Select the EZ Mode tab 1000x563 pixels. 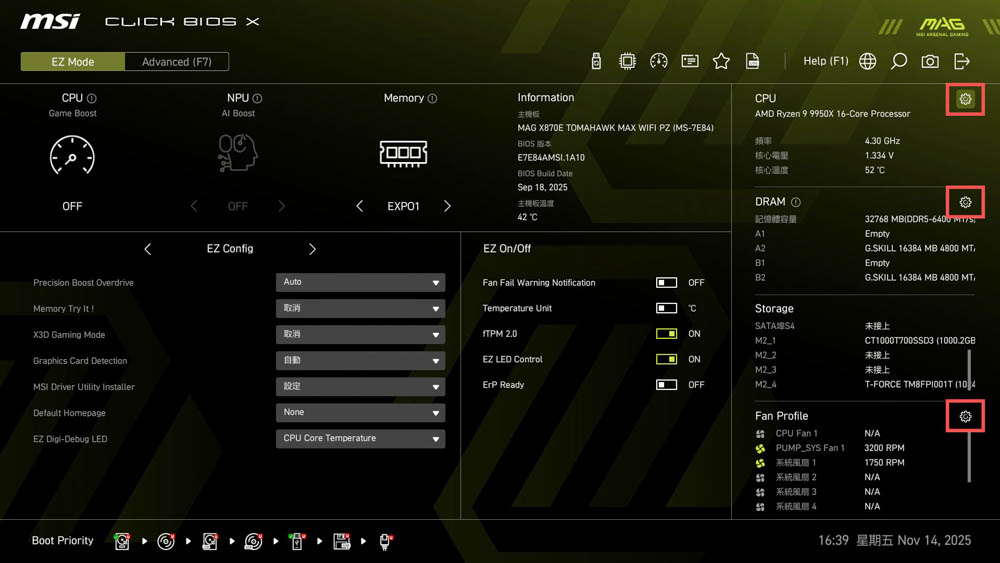(x=73, y=62)
